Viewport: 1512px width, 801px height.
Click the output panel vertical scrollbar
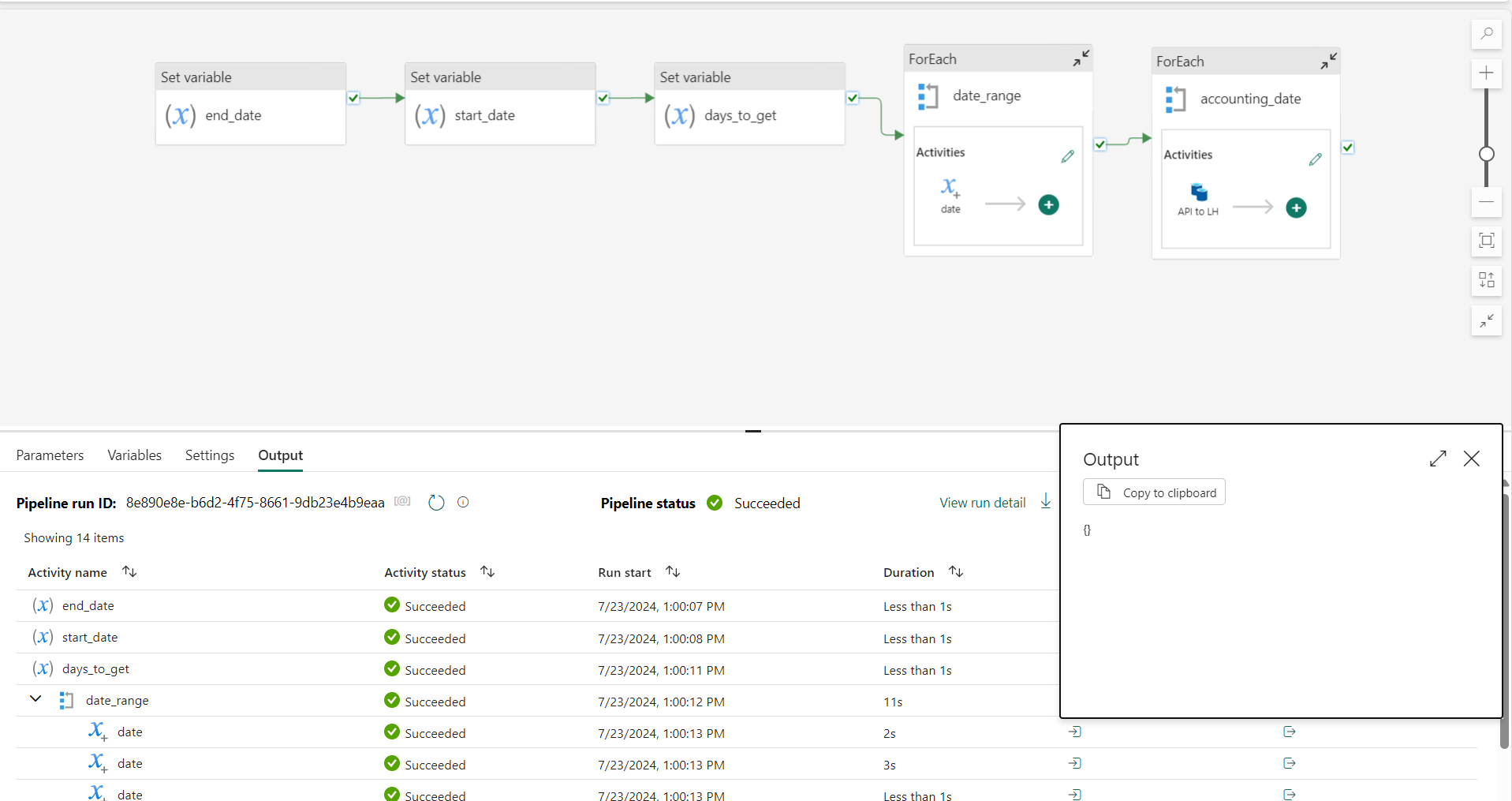click(1505, 619)
